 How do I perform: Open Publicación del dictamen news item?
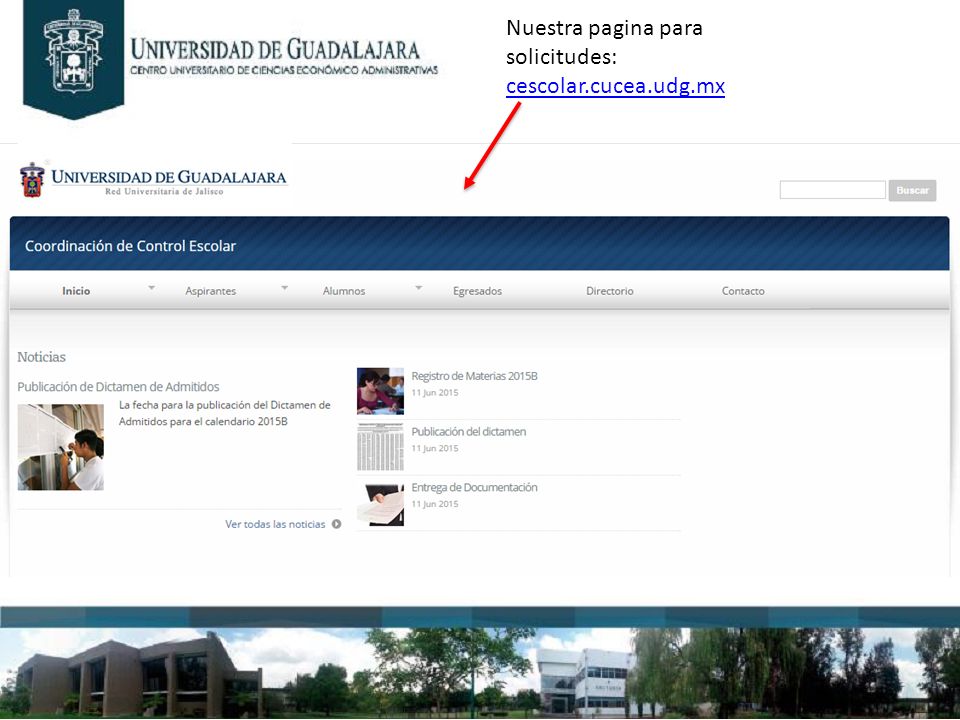(468, 432)
